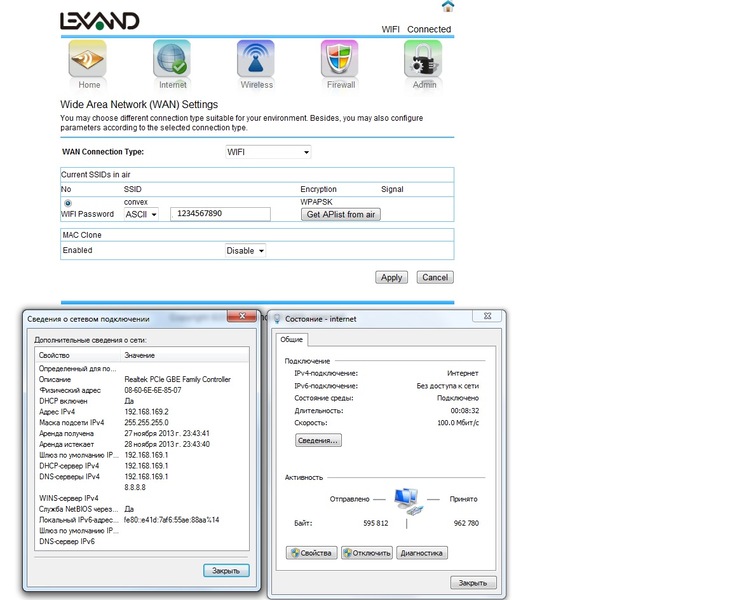Expand the MAC Clone Disable dropdown
This screenshot has width=732, height=600.
click(246, 251)
